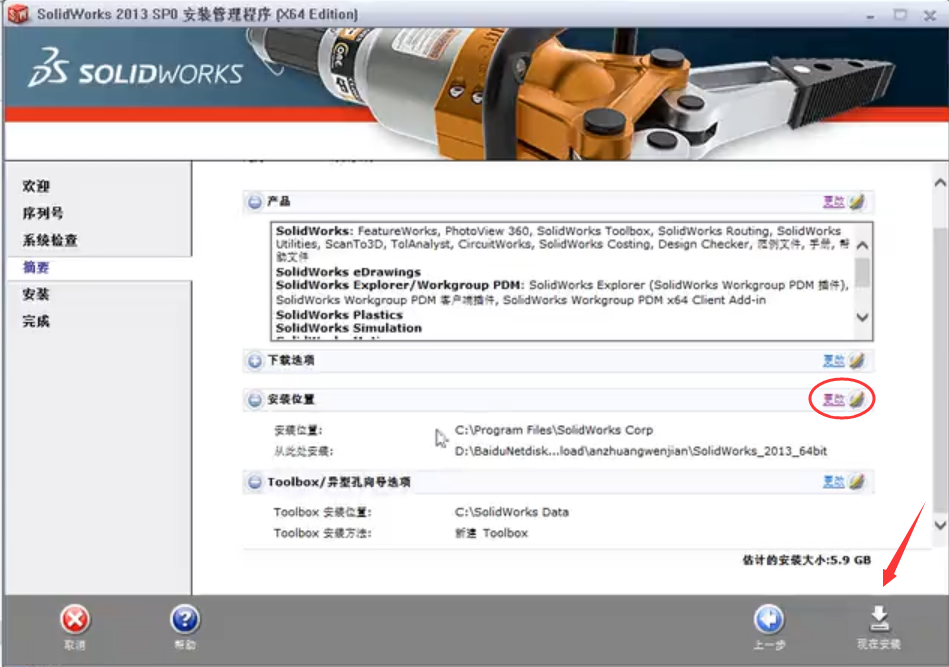Click the D:\BaiduNetdisk source path
Screen dimensions: 949x667
point(640,451)
